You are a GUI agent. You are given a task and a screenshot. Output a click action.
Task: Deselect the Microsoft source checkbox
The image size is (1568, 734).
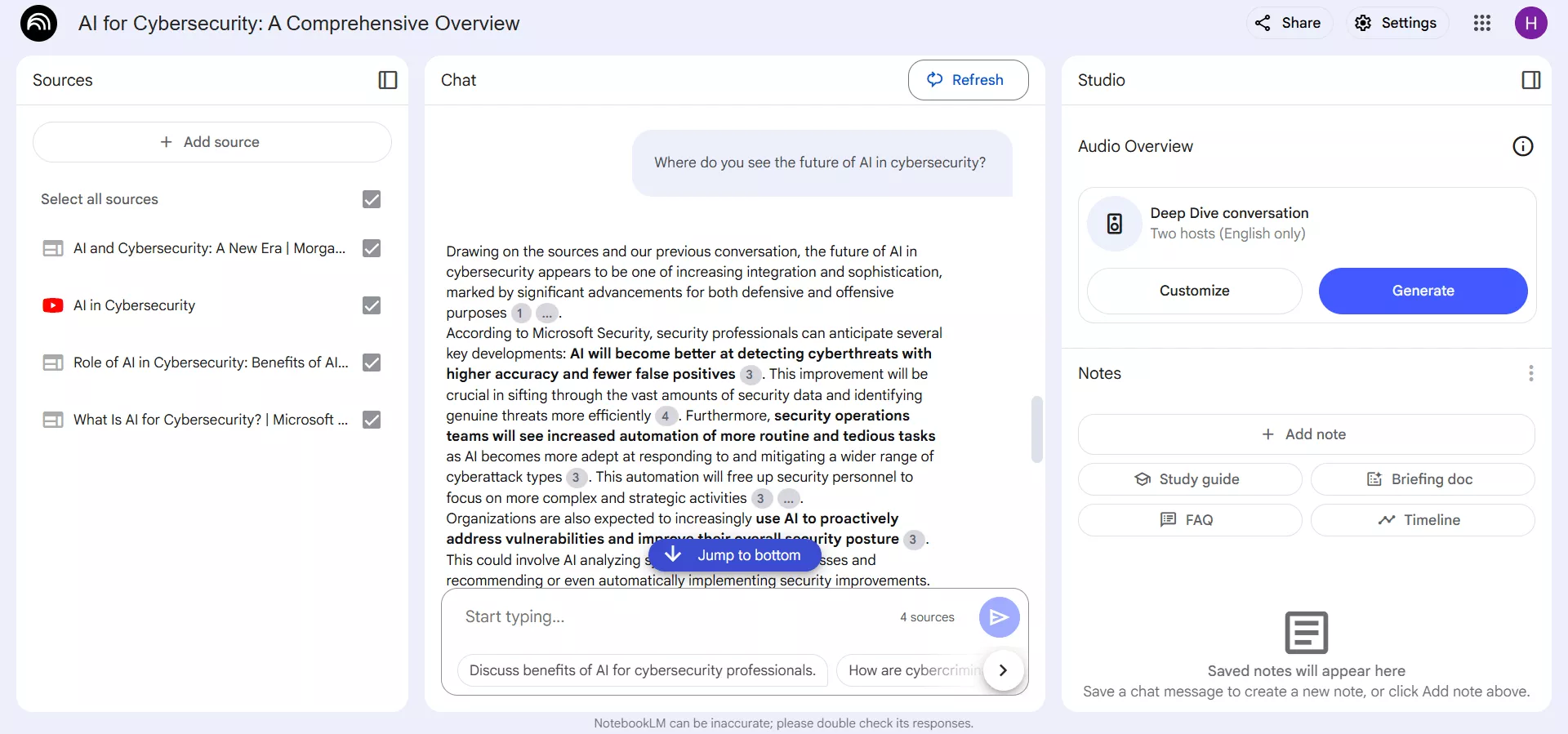(372, 420)
